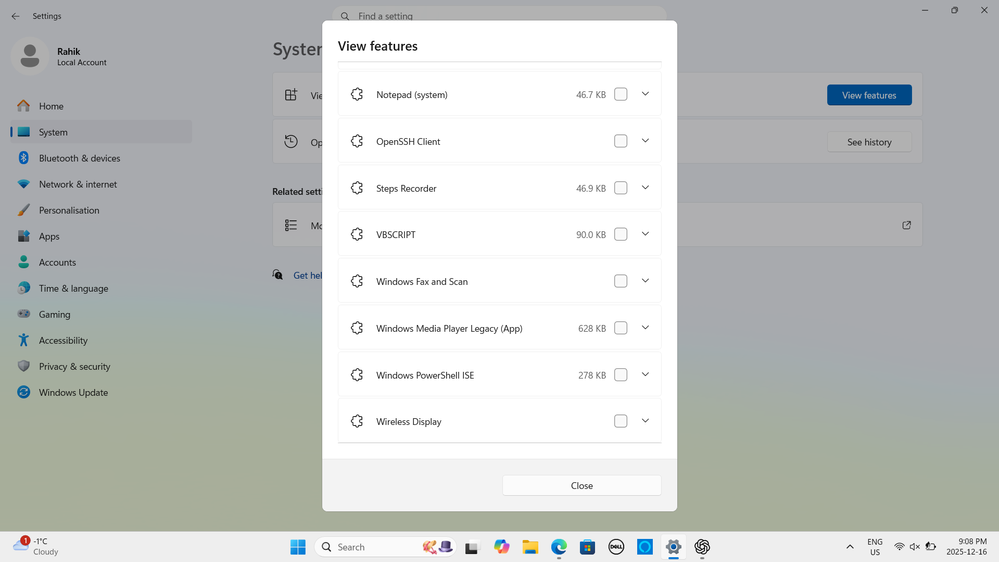Screen dimensions: 999x562
Task: Click the Wireless Display feature icon
Action: point(357,421)
